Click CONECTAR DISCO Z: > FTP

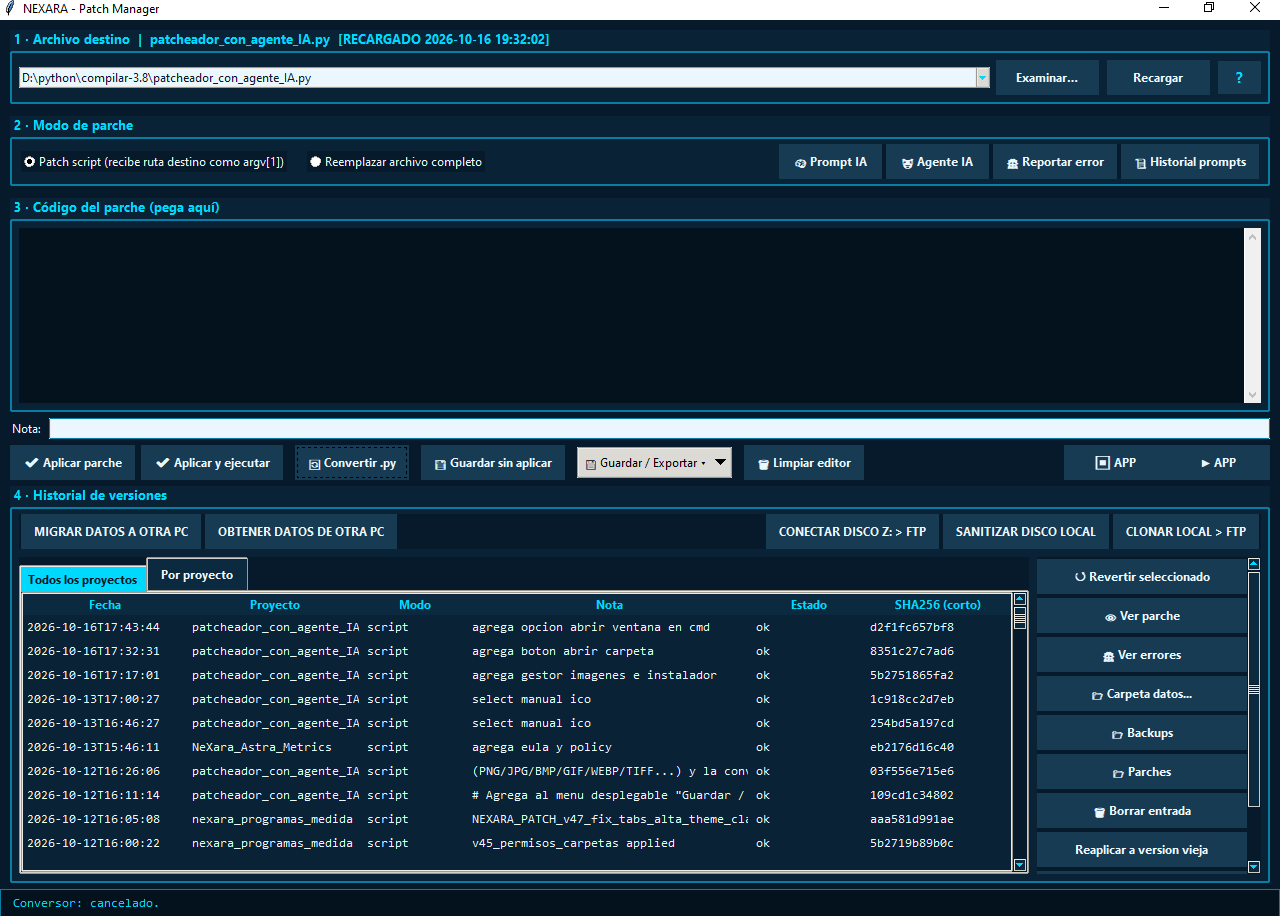point(853,532)
